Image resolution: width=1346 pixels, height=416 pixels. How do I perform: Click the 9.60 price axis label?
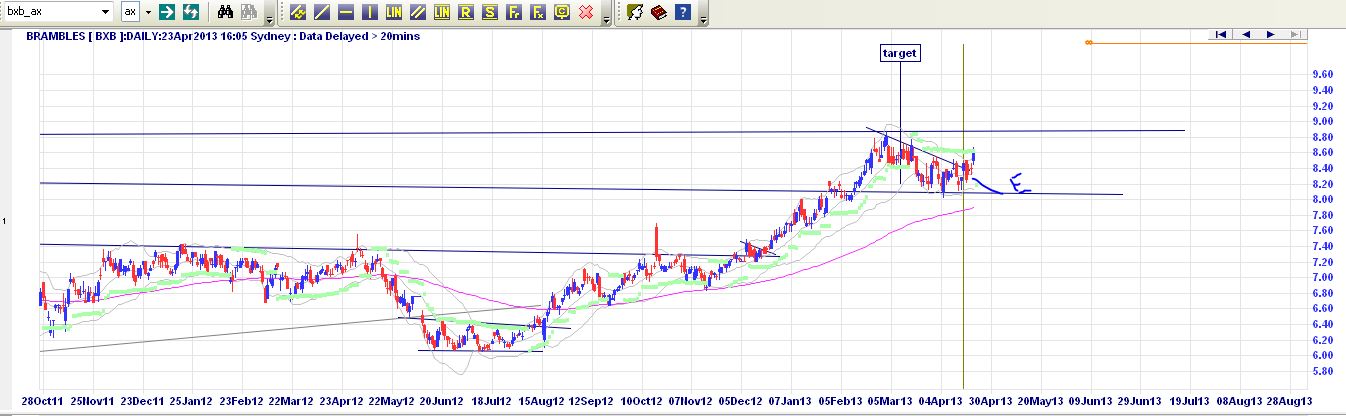(1322, 75)
